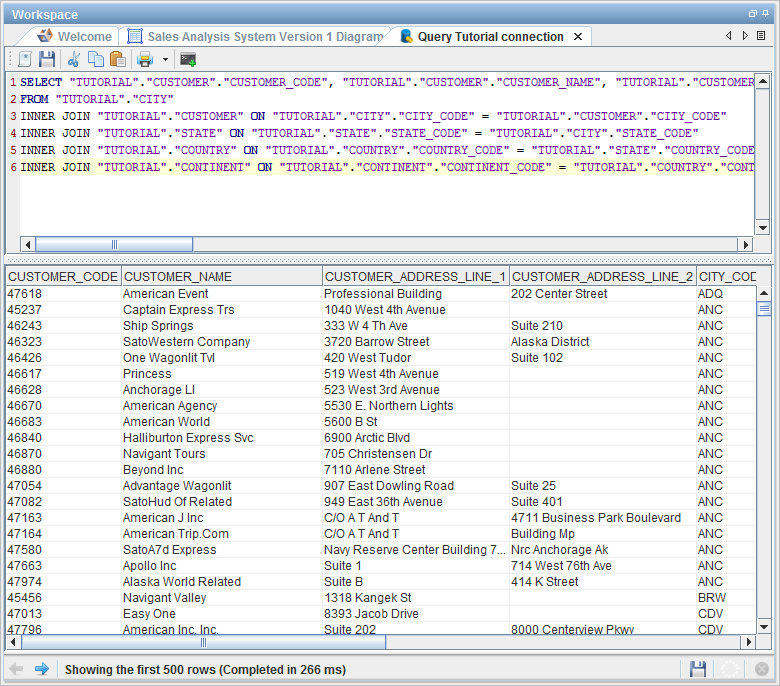This screenshot has height=686, width=780.
Task: Click the Copy icon in the toolbar
Action: [95, 59]
